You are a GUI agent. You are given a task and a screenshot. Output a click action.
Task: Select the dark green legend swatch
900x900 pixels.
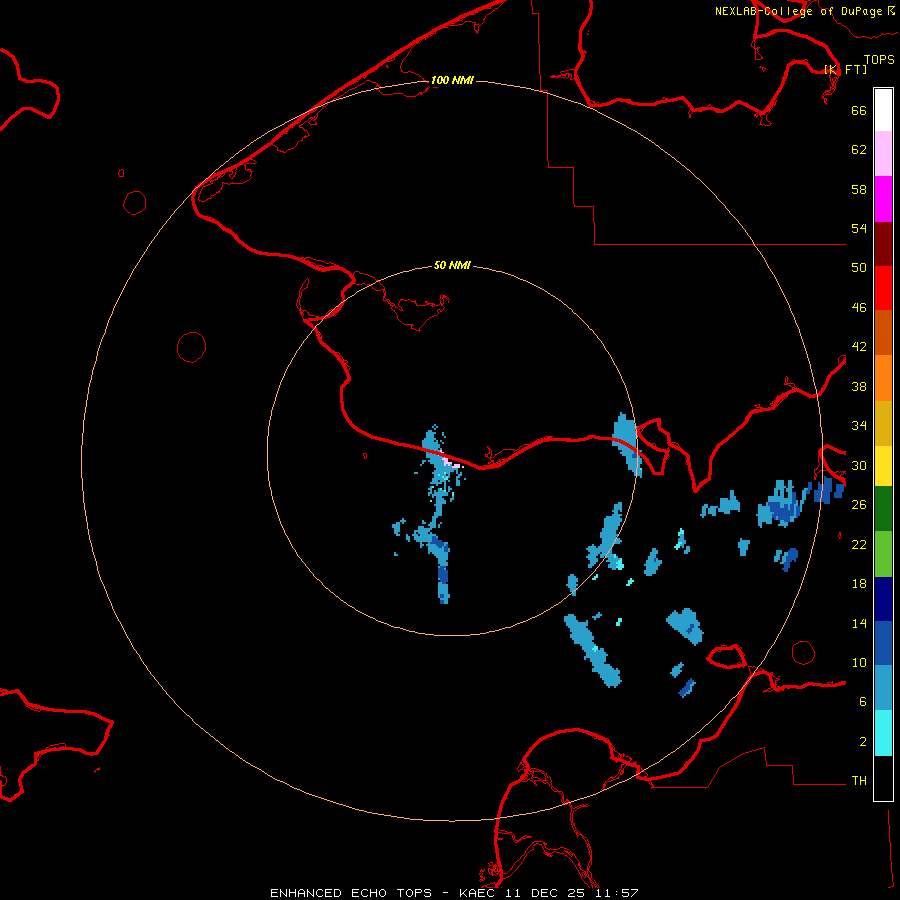[883, 509]
